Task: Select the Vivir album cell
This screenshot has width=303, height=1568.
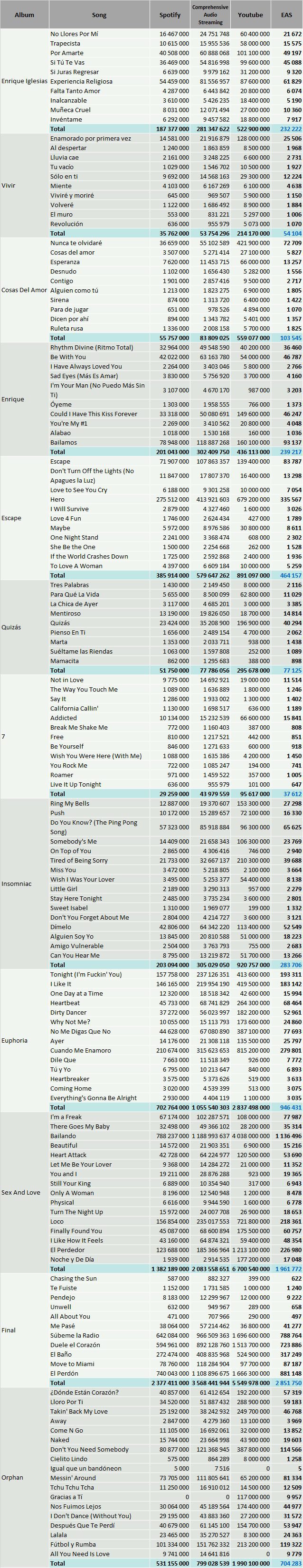Action: 24,186
